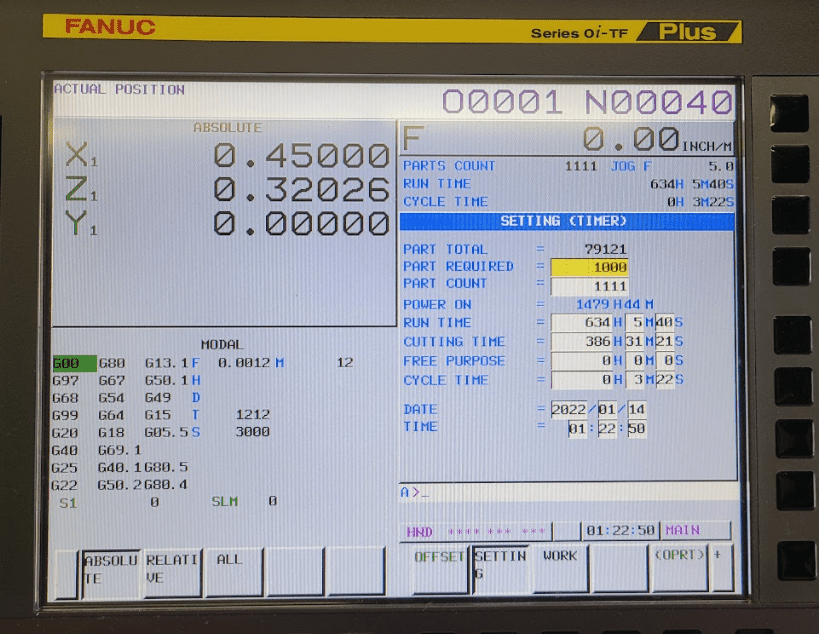Image resolution: width=819 pixels, height=634 pixels.
Task: Click the PART TOTAL value 79121
Action: coord(605,249)
